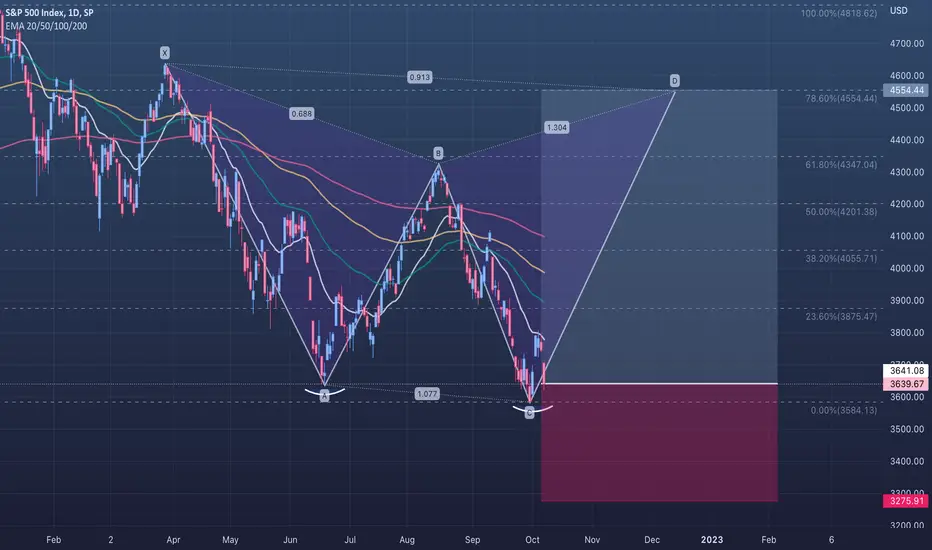Viewport: 932px width, 550px height.
Task: Click the 1.077 ratio label
Action: (427, 394)
